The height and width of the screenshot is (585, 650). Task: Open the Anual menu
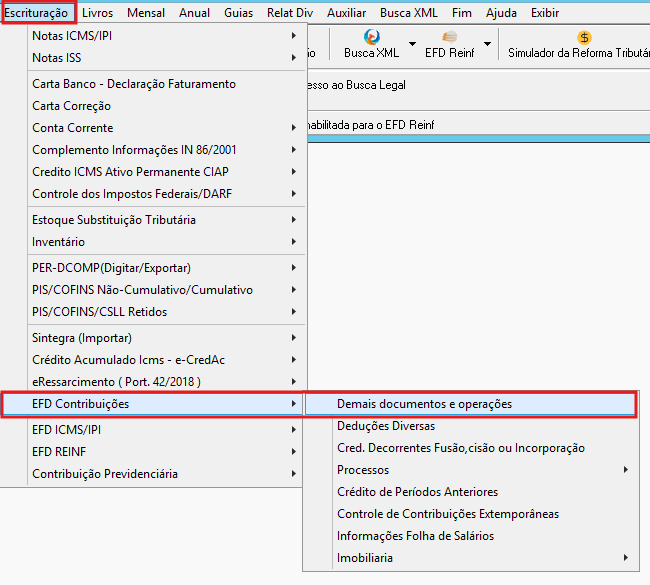pyautogui.click(x=194, y=13)
